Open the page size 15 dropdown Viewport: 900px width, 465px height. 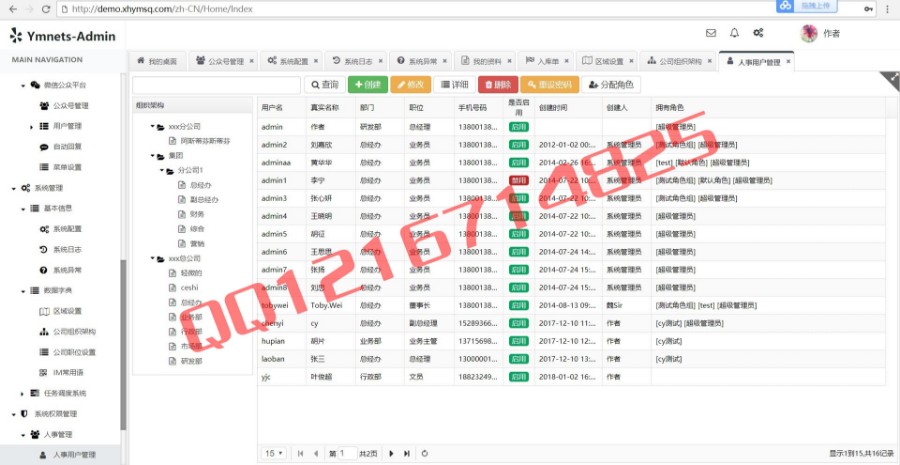click(274, 454)
